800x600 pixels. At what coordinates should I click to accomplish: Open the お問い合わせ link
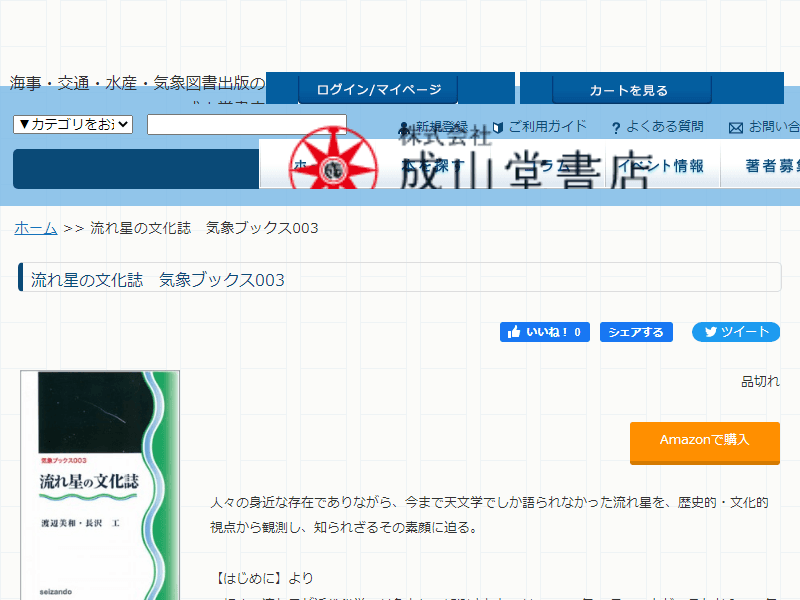coord(773,126)
